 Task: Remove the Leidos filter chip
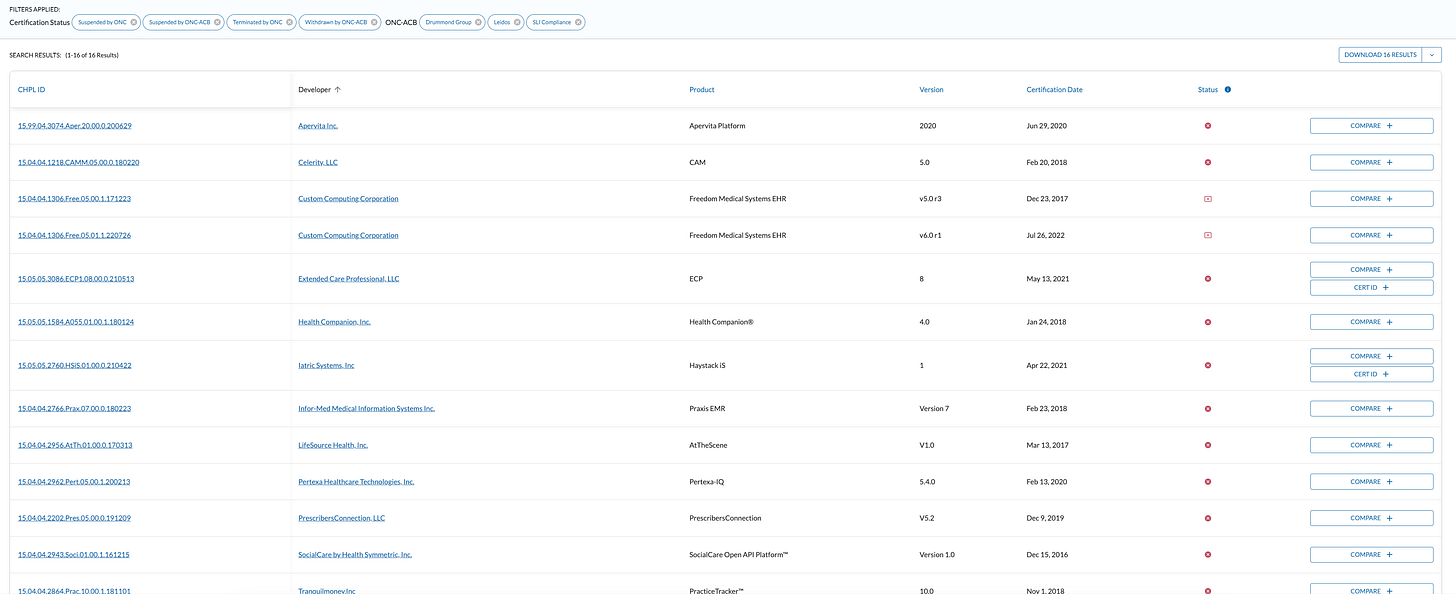click(517, 22)
